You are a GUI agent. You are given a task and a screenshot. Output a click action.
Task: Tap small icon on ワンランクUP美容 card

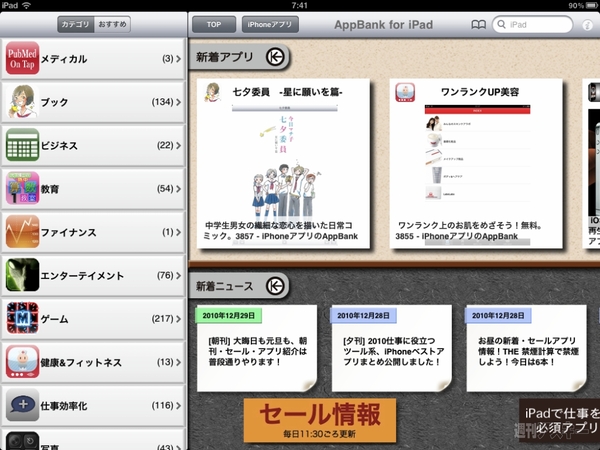pos(405,92)
